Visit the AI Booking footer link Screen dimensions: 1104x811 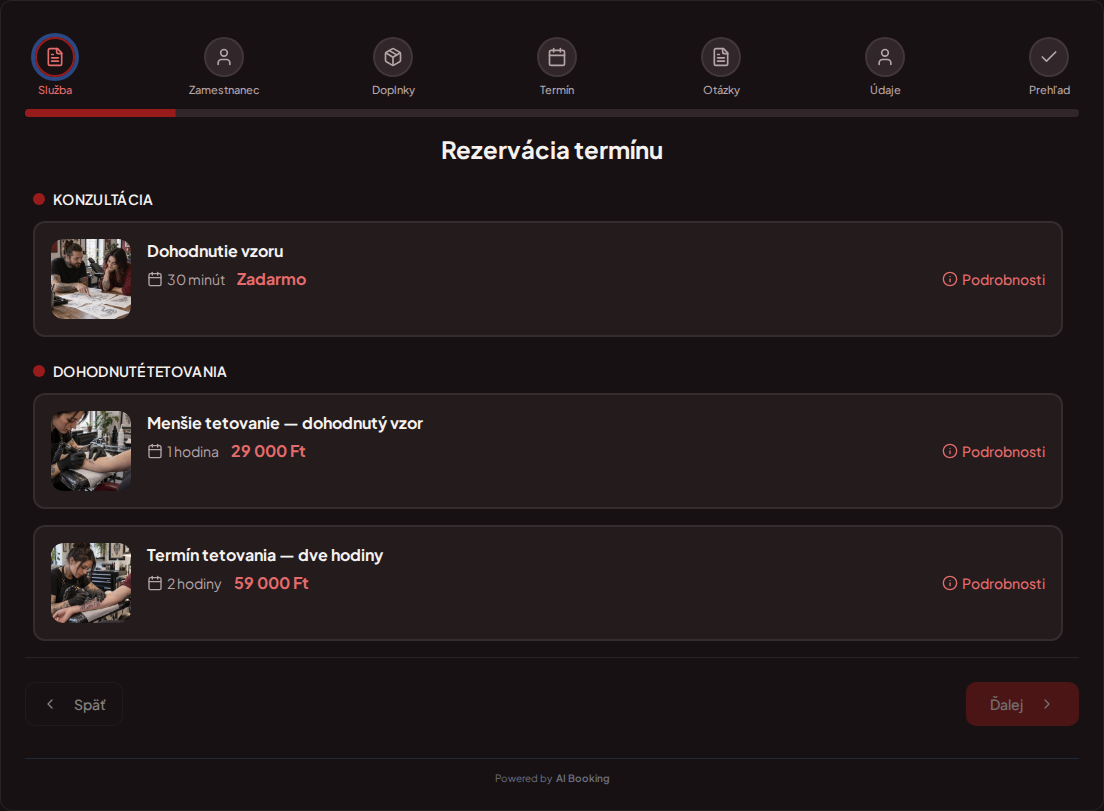click(582, 779)
